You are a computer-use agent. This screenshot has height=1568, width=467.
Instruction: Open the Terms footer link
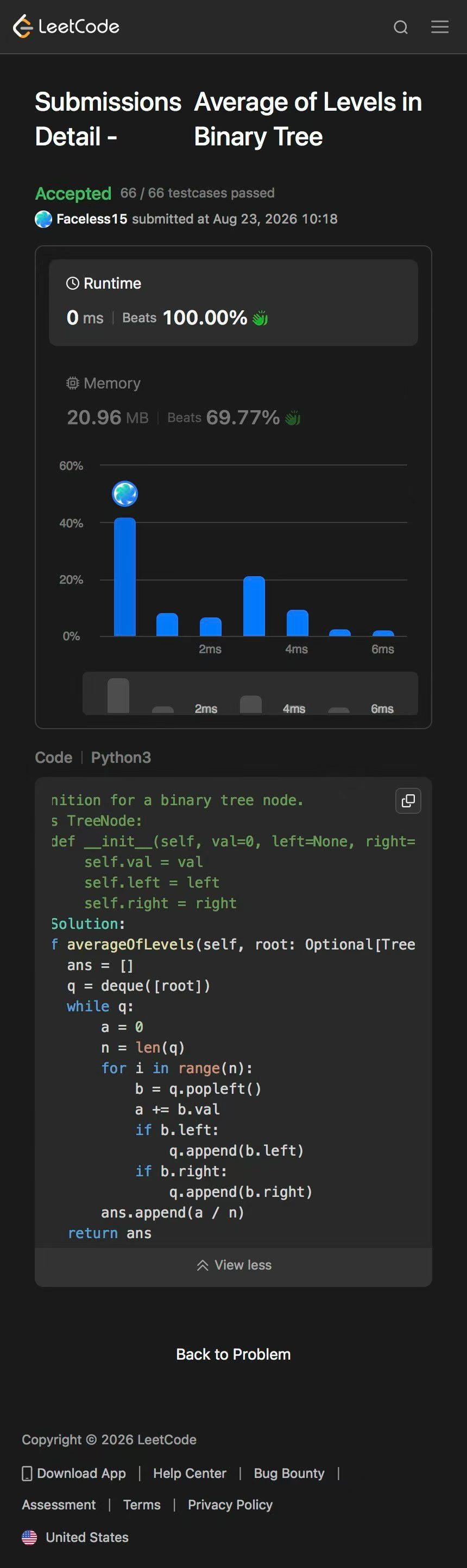point(142,1505)
